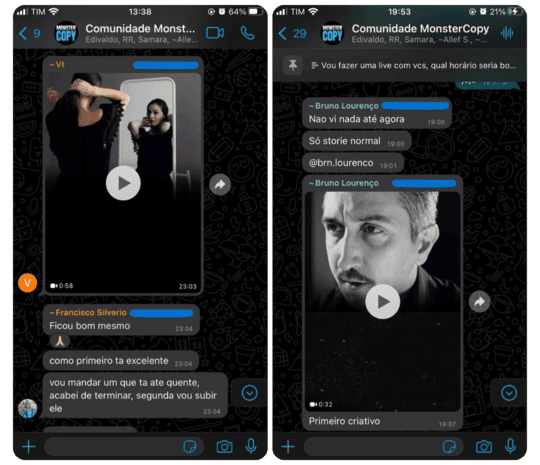Play the 0:32 Primeiro criativo video

pyautogui.click(x=383, y=302)
